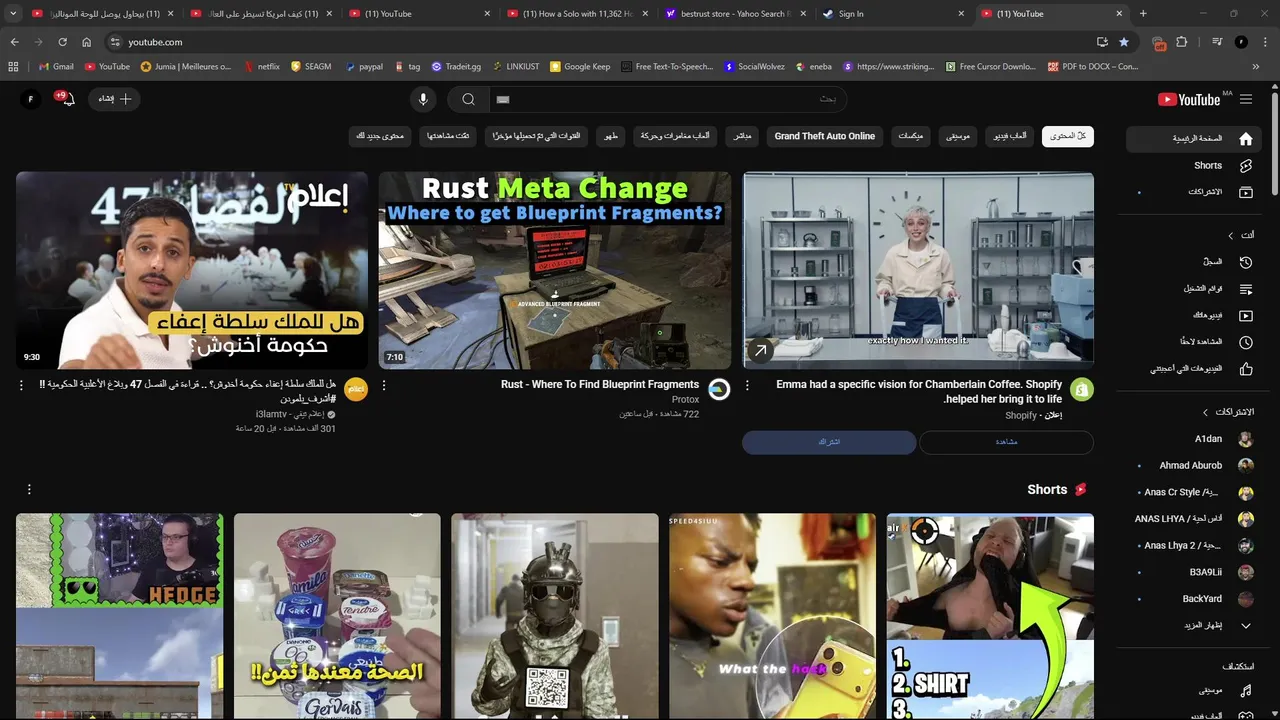Image resolution: width=1280 pixels, height=720 pixels.
Task: Switch to bestrust store Yahoo Search tab
Action: pyautogui.click(x=735, y=14)
